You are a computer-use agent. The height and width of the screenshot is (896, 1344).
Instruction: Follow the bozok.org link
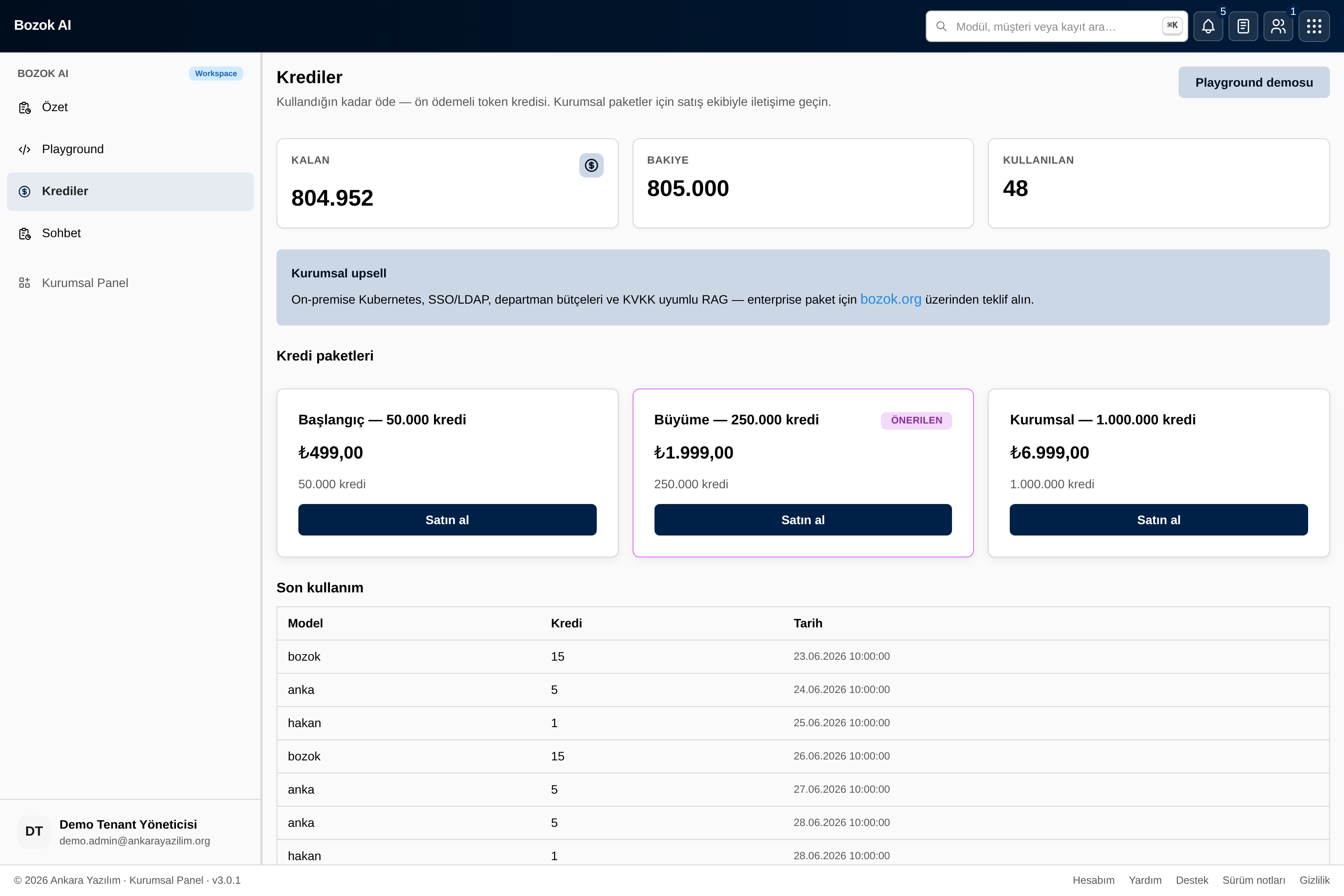pyautogui.click(x=890, y=299)
